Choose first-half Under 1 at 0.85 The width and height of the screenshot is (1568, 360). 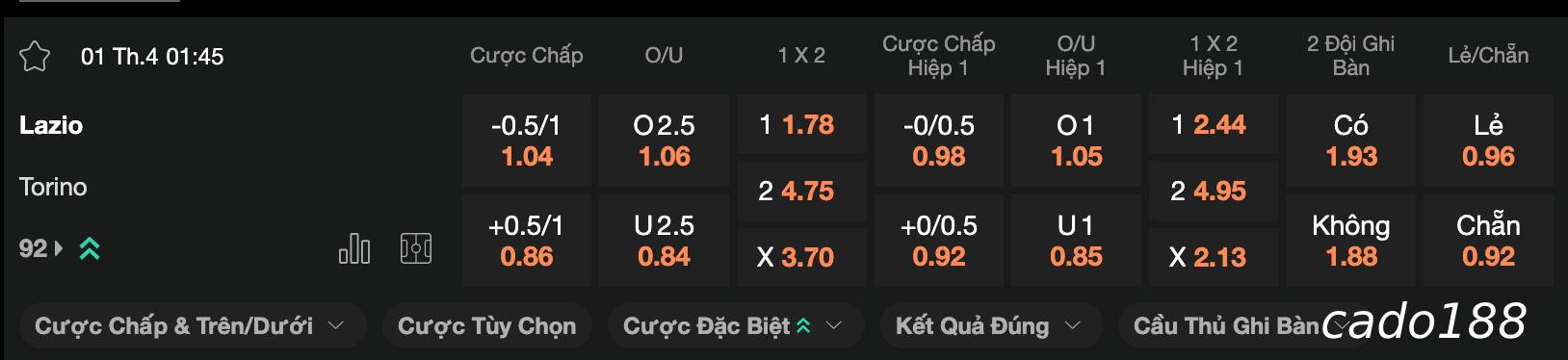(1076, 241)
